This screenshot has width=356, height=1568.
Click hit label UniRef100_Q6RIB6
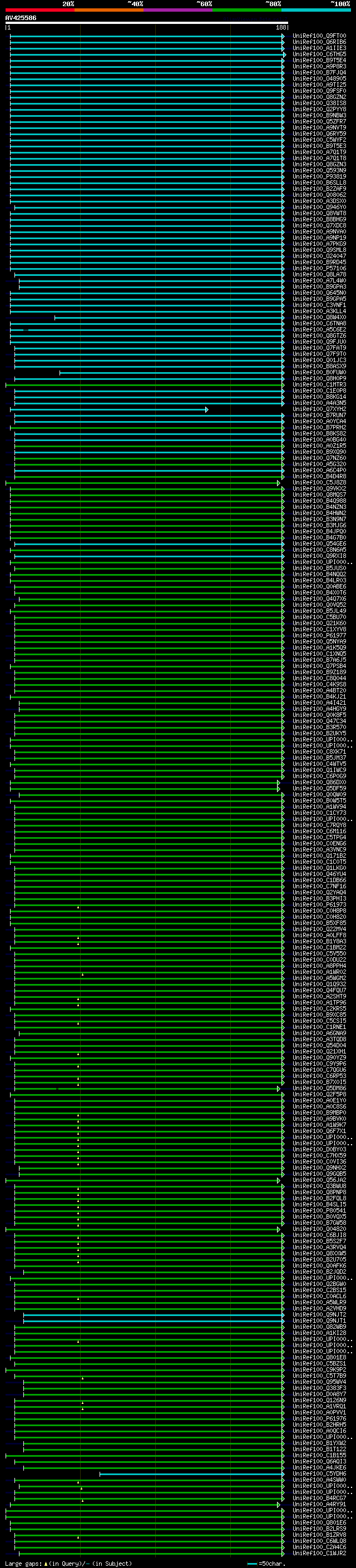pyautogui.click(x=319, y=42)
